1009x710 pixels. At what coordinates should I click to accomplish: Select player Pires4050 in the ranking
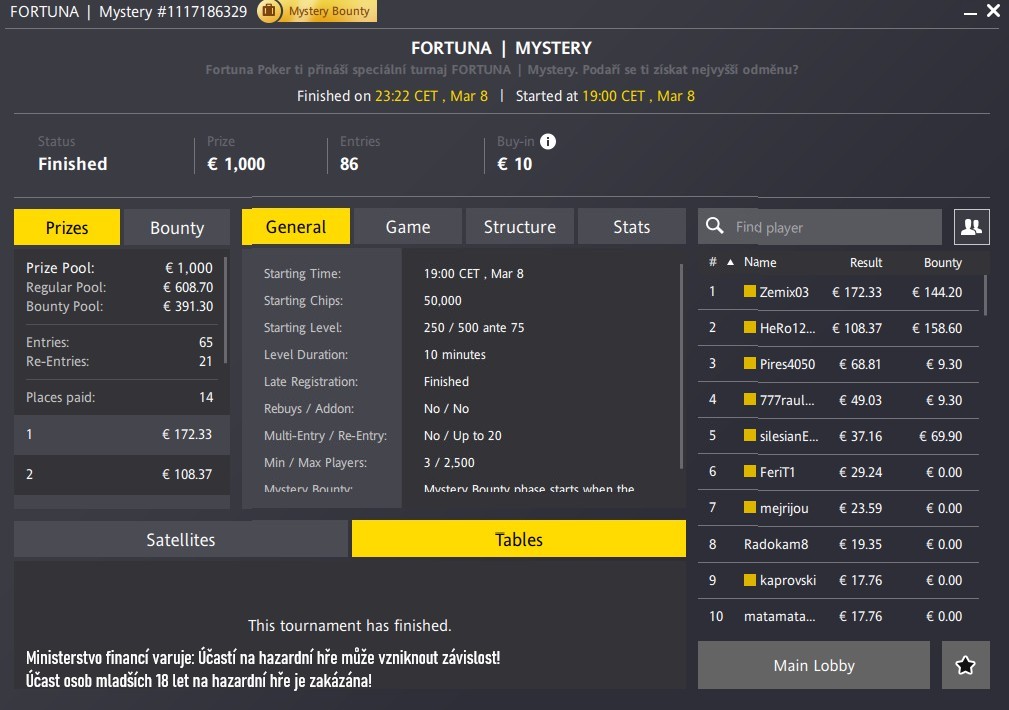[x=838, y=364]
